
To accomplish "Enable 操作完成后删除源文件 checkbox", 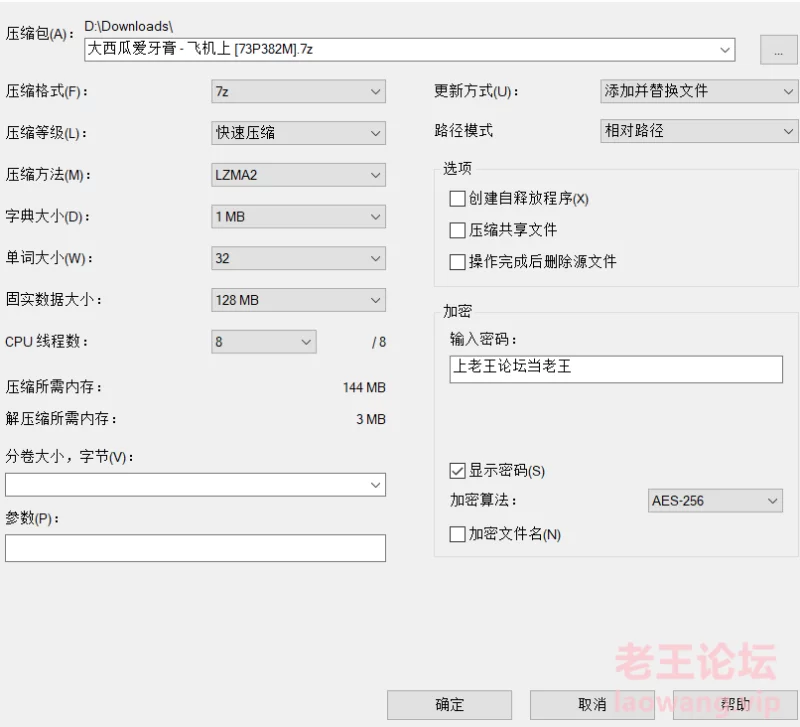I will tap(458, 262).
